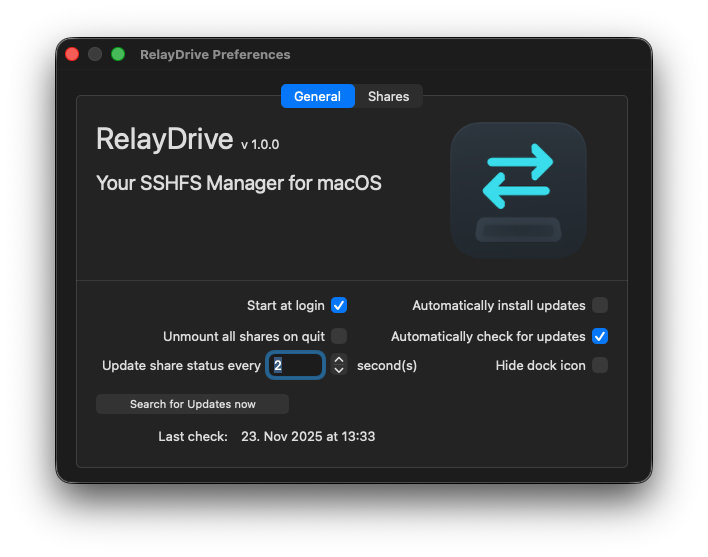The width and height of the screenshot is (708, 557).
Task: Enable Automatically install updates
Action: pos(600,305)
